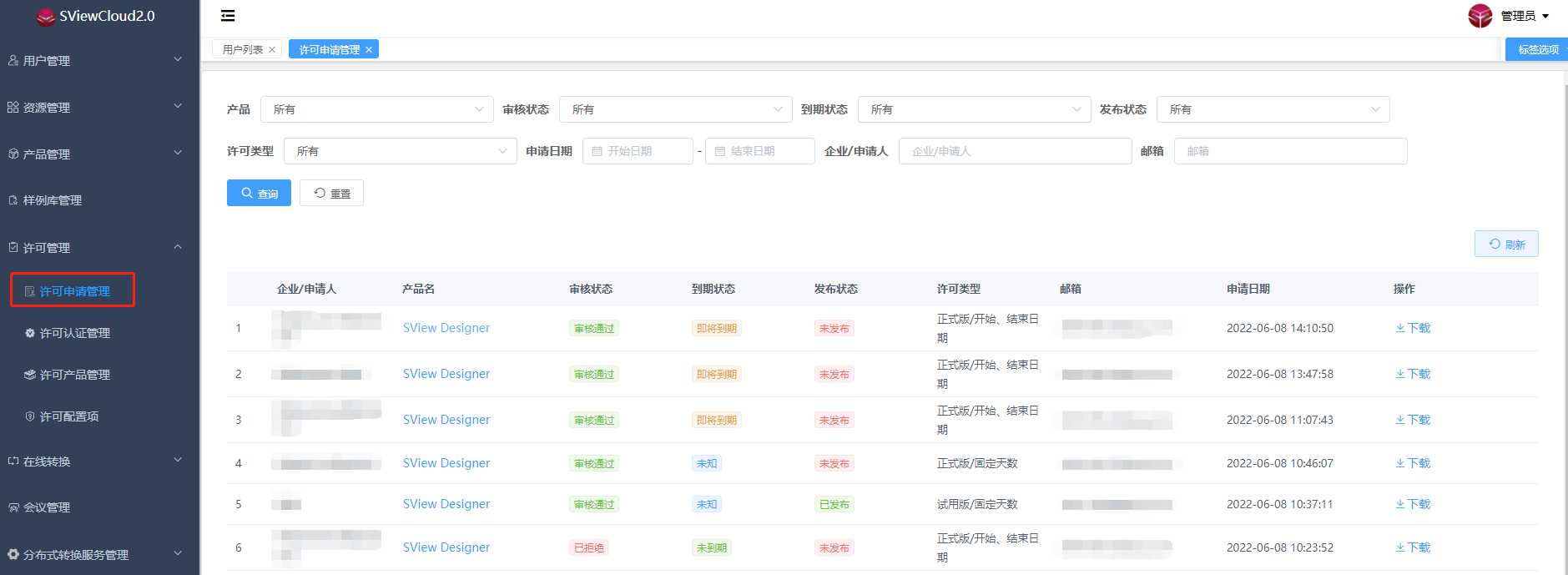Close the 许可申请管理 tab

(369, 50)
